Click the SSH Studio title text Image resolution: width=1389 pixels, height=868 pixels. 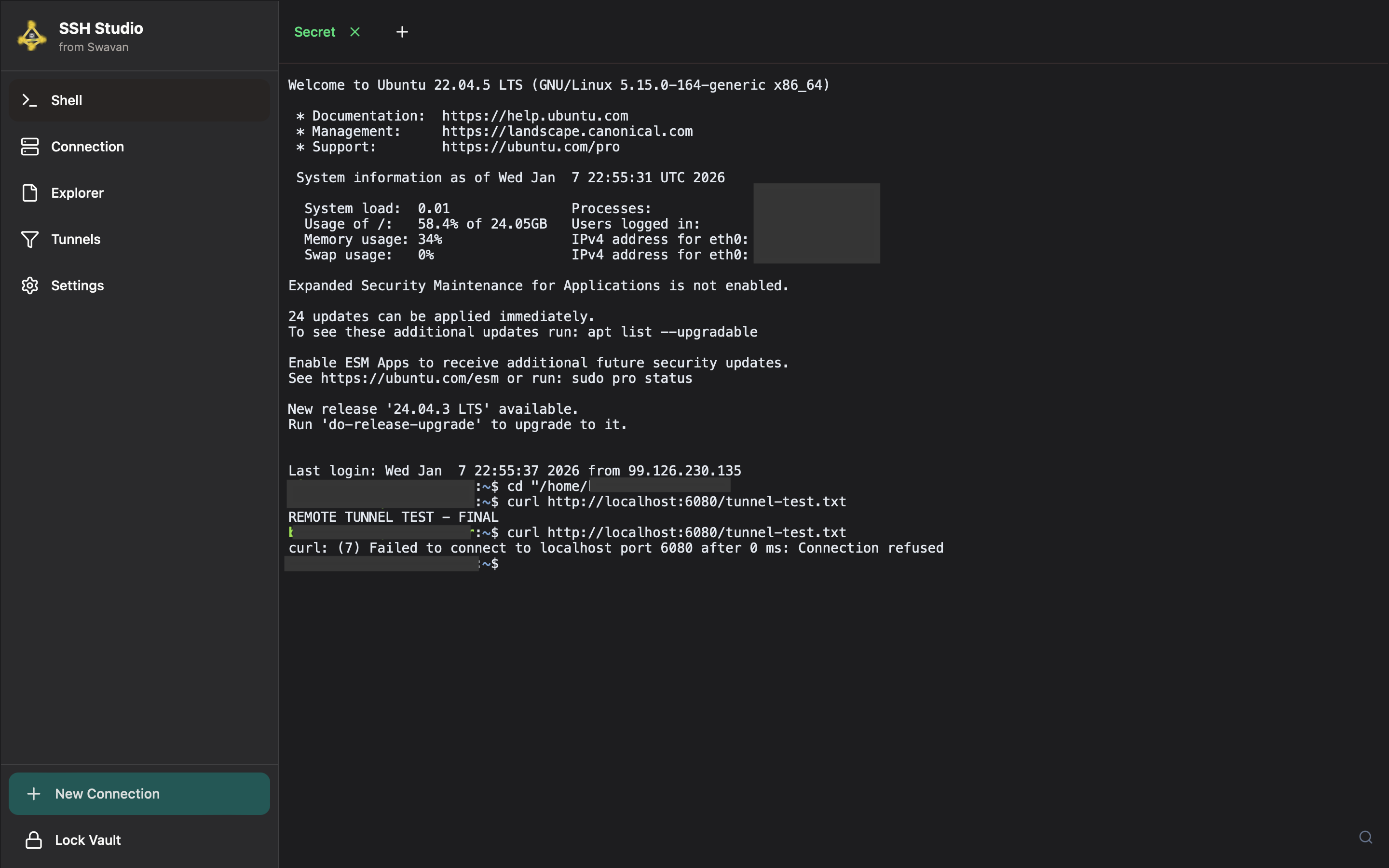[x=101, y=28]
